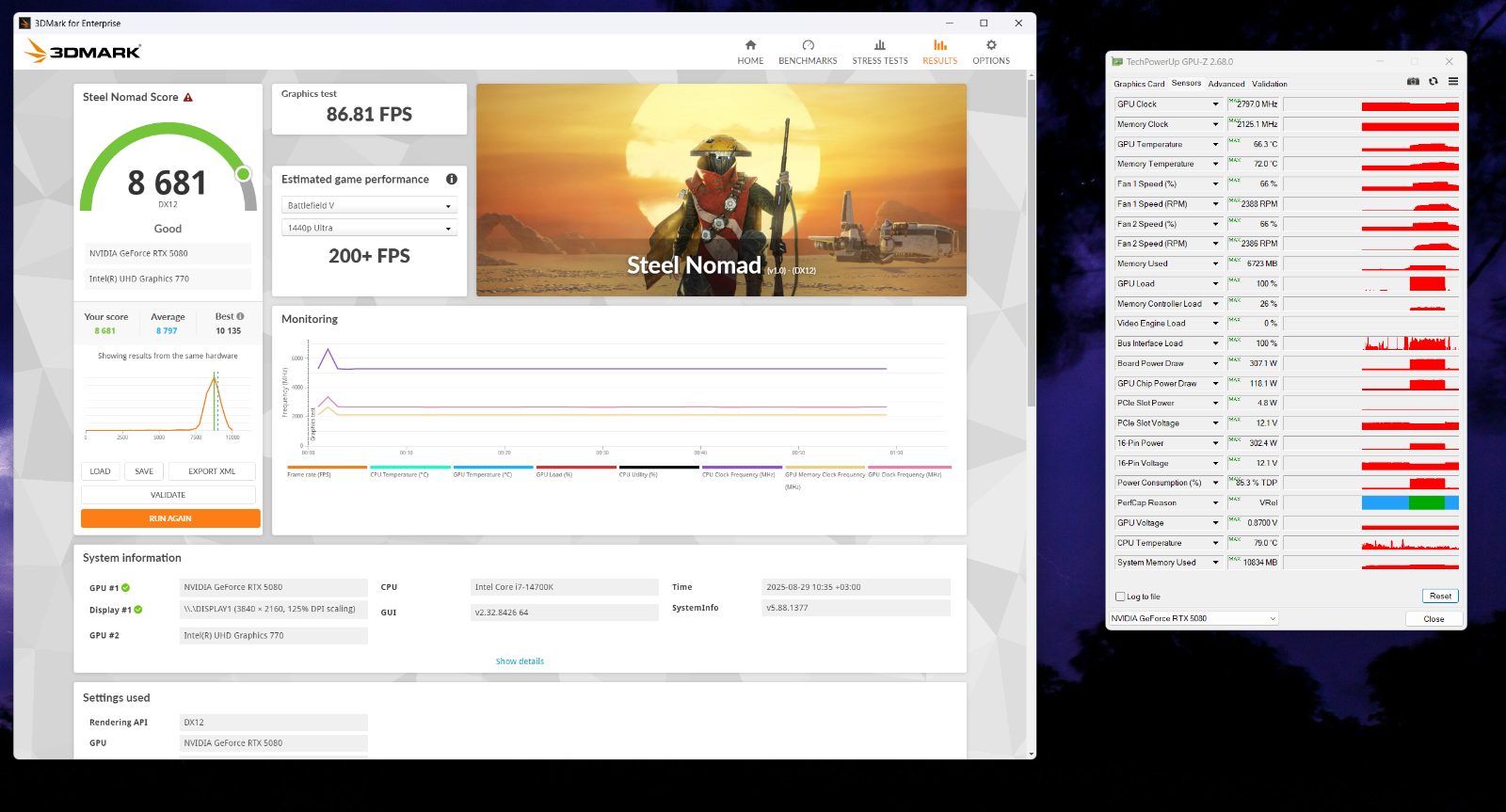Click the 3DMark title bar app icon
The width and height of the screenshot is (1506, 812).
click(24, 23)
